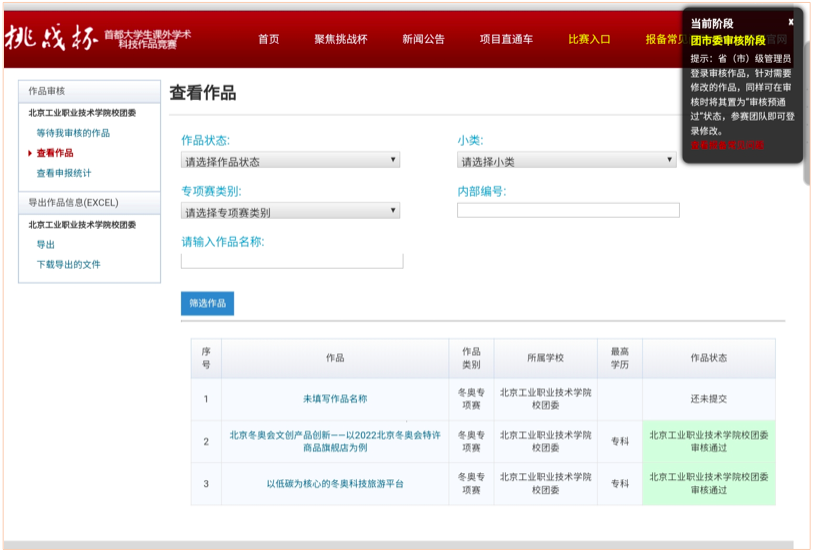This screenshot has height=554, width=814.
Task: Open the 专项赛类别 dropdown
Action: point(290,212)
